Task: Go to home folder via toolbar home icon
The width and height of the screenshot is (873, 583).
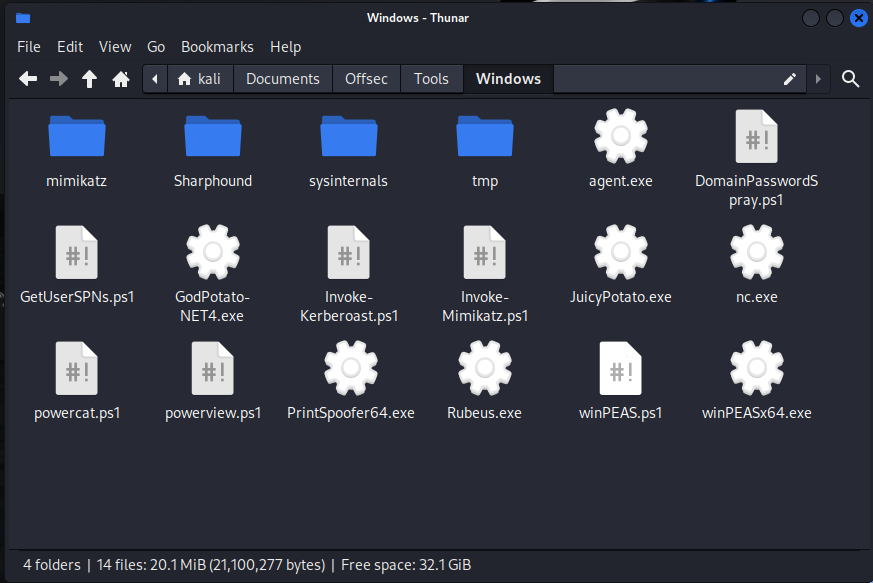Action: click(121, 79)
